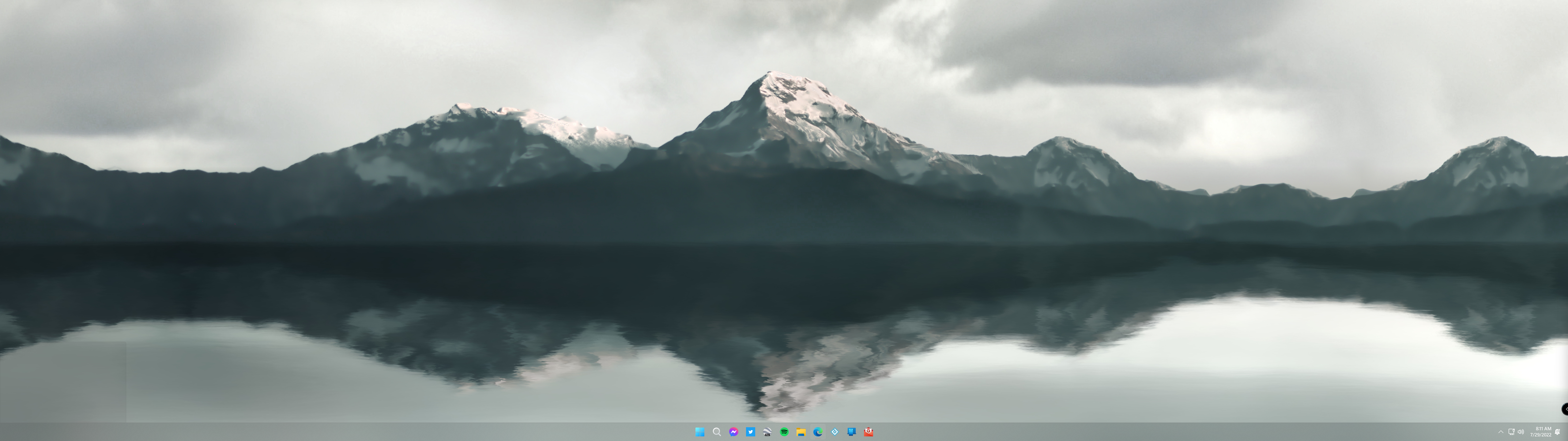Open Spotify from the taskbar
The height and width of the screenshot is (441, 1568).
pyautogui.click(x=784, y=432)
